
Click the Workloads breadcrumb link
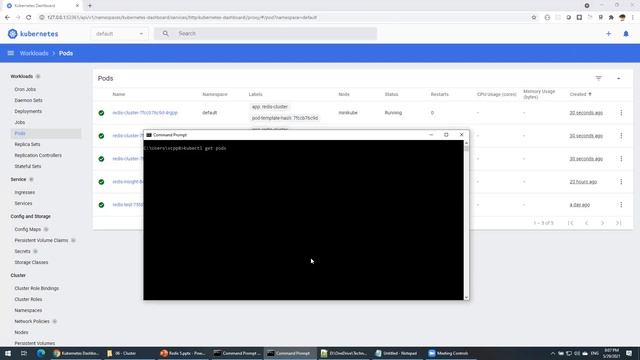(34, 53)
